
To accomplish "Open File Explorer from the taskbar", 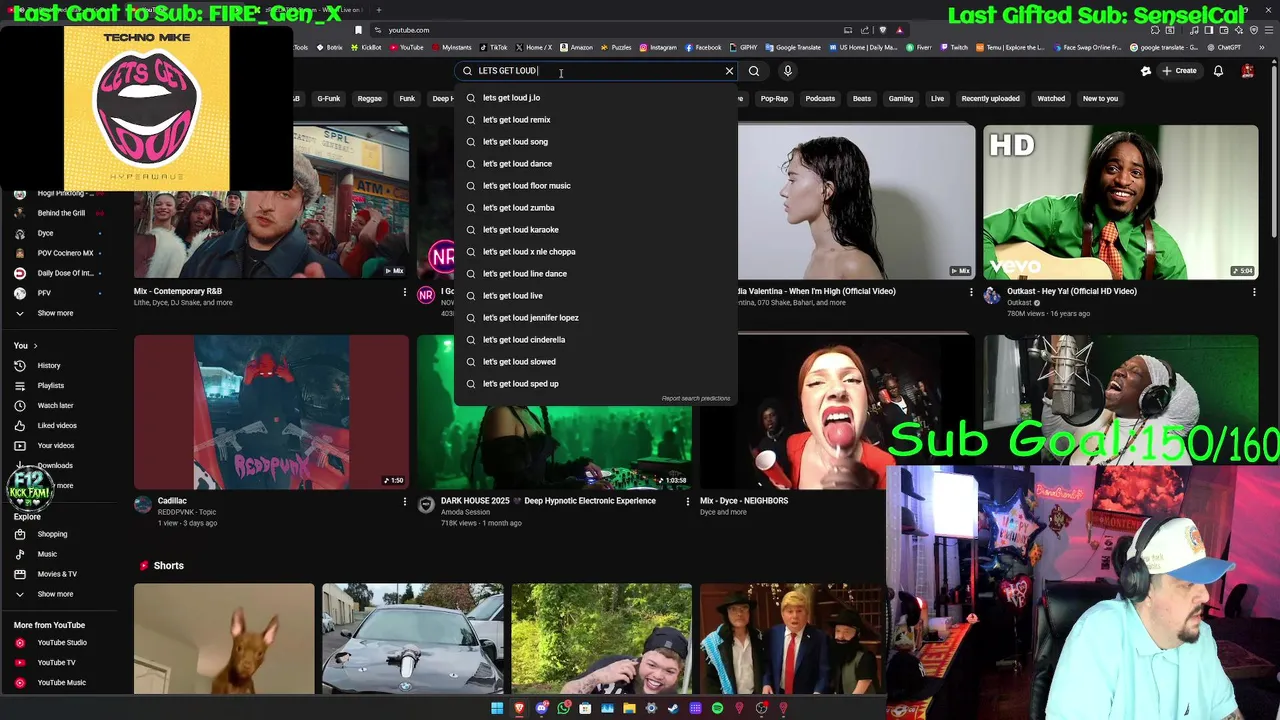I will 629,709.
